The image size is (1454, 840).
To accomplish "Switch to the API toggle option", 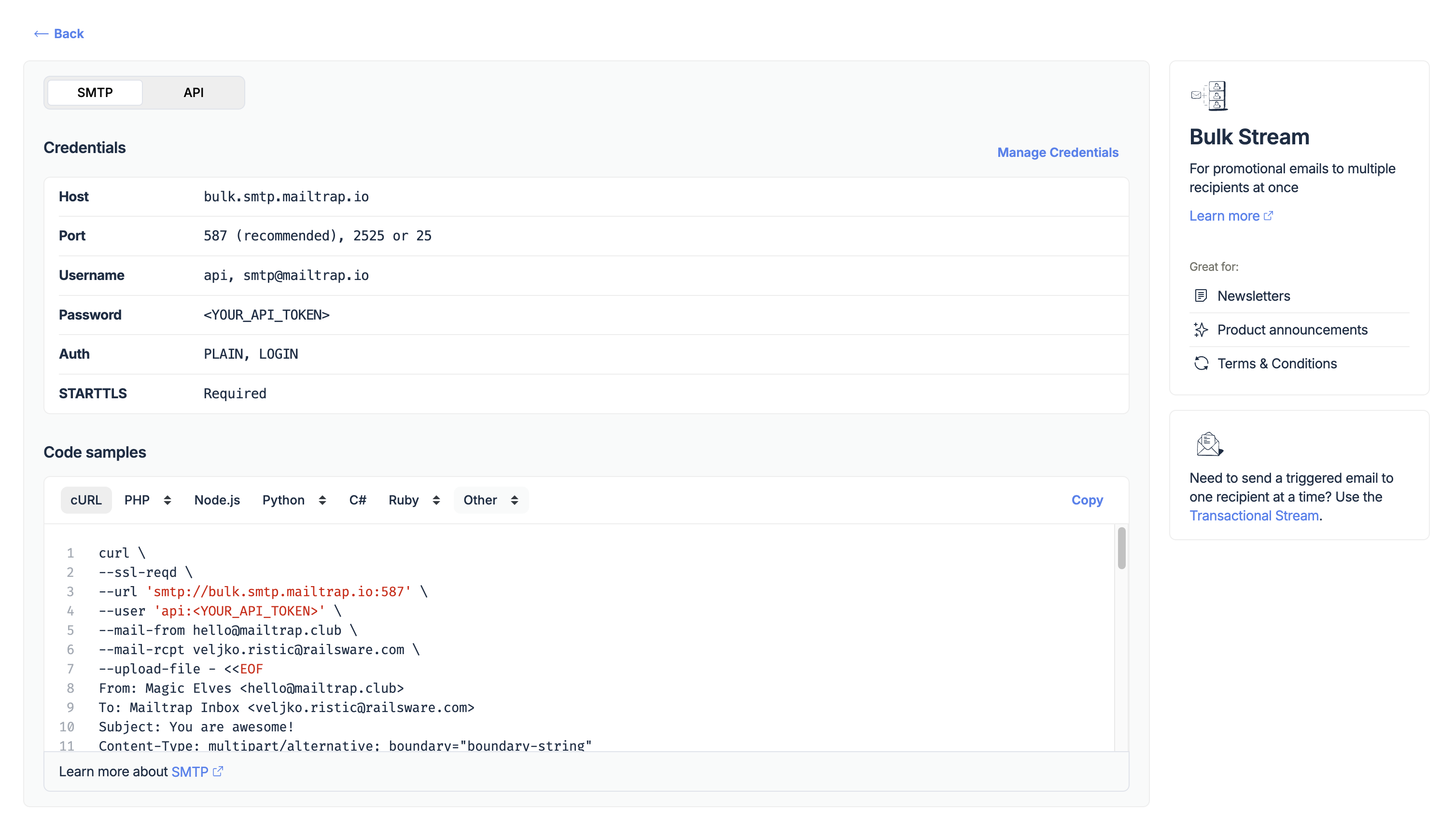I will [193, 92].
